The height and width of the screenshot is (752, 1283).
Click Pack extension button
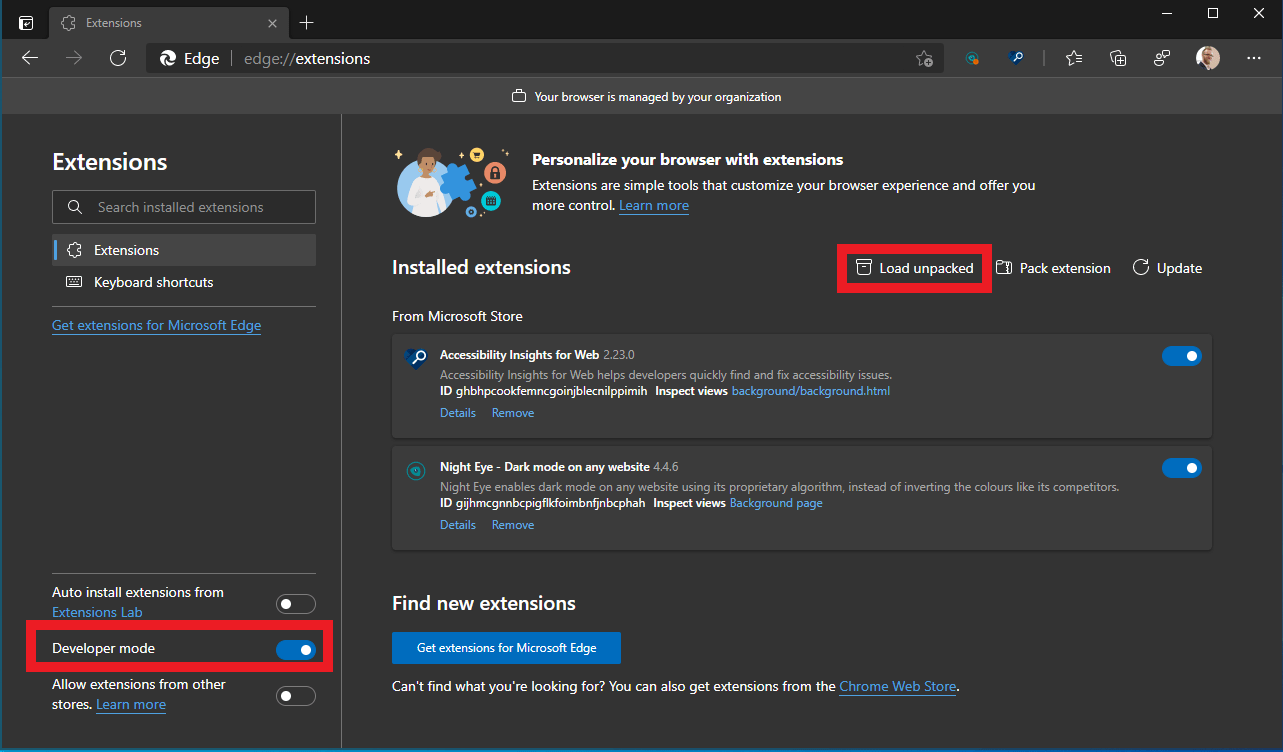pos(1054,268)
